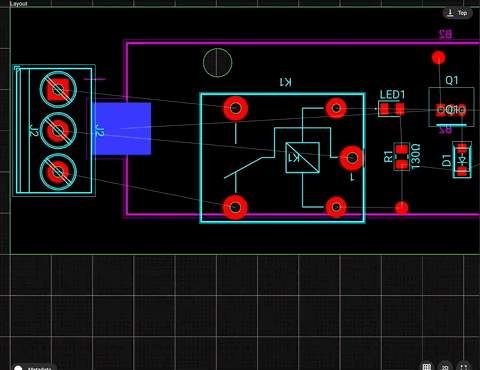
Task: Click the relay coil symbol inside K1
Action: pyautogui.click(x=302, y=157)
